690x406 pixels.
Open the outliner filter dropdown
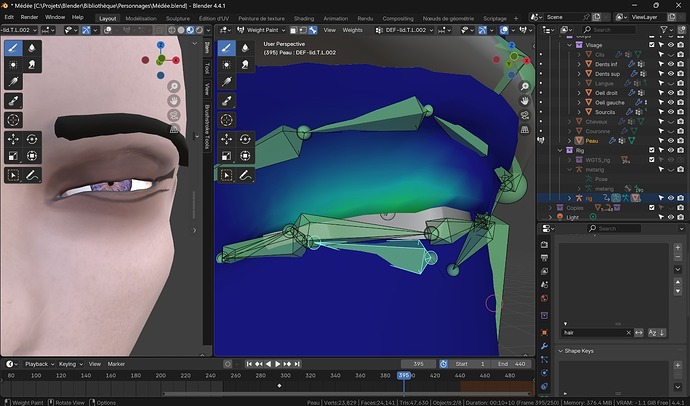(x=667, y=29)
